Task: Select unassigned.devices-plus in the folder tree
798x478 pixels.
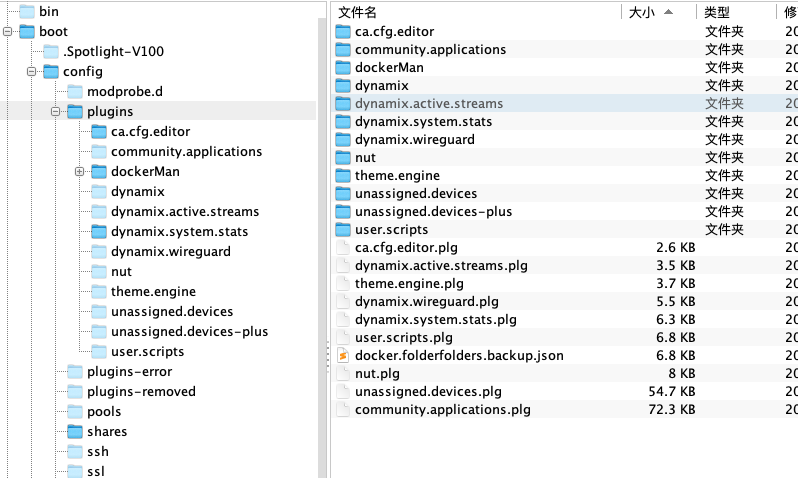Action: tap(189, 331)
